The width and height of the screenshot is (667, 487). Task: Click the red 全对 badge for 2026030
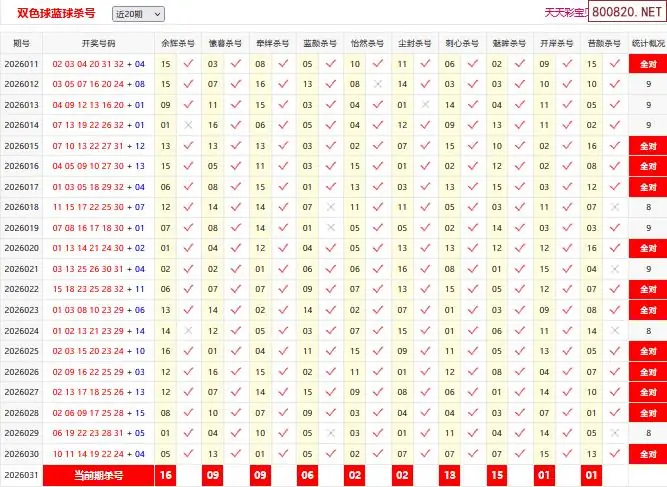pyautogui.click(x=648, y=454)
